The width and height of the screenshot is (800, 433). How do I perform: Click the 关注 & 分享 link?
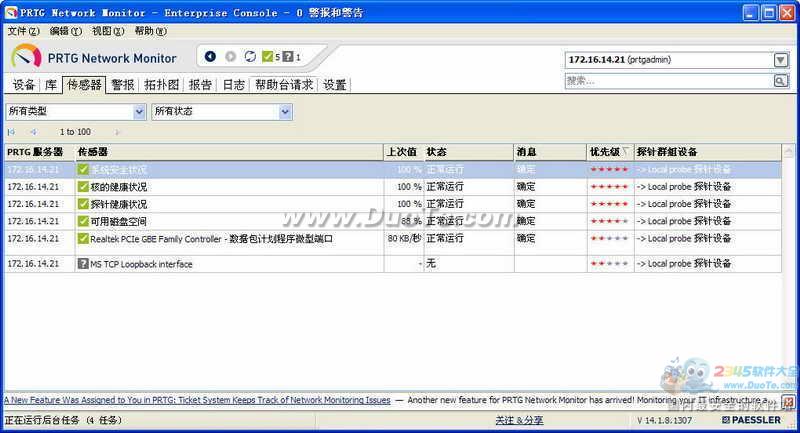(x=519, y=420)
